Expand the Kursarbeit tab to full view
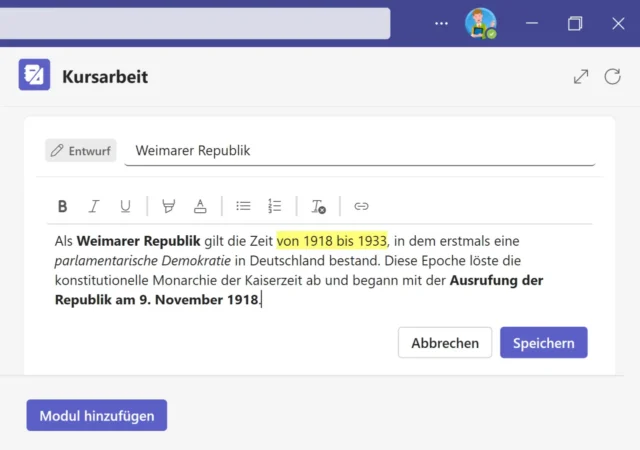 [580, 76]
